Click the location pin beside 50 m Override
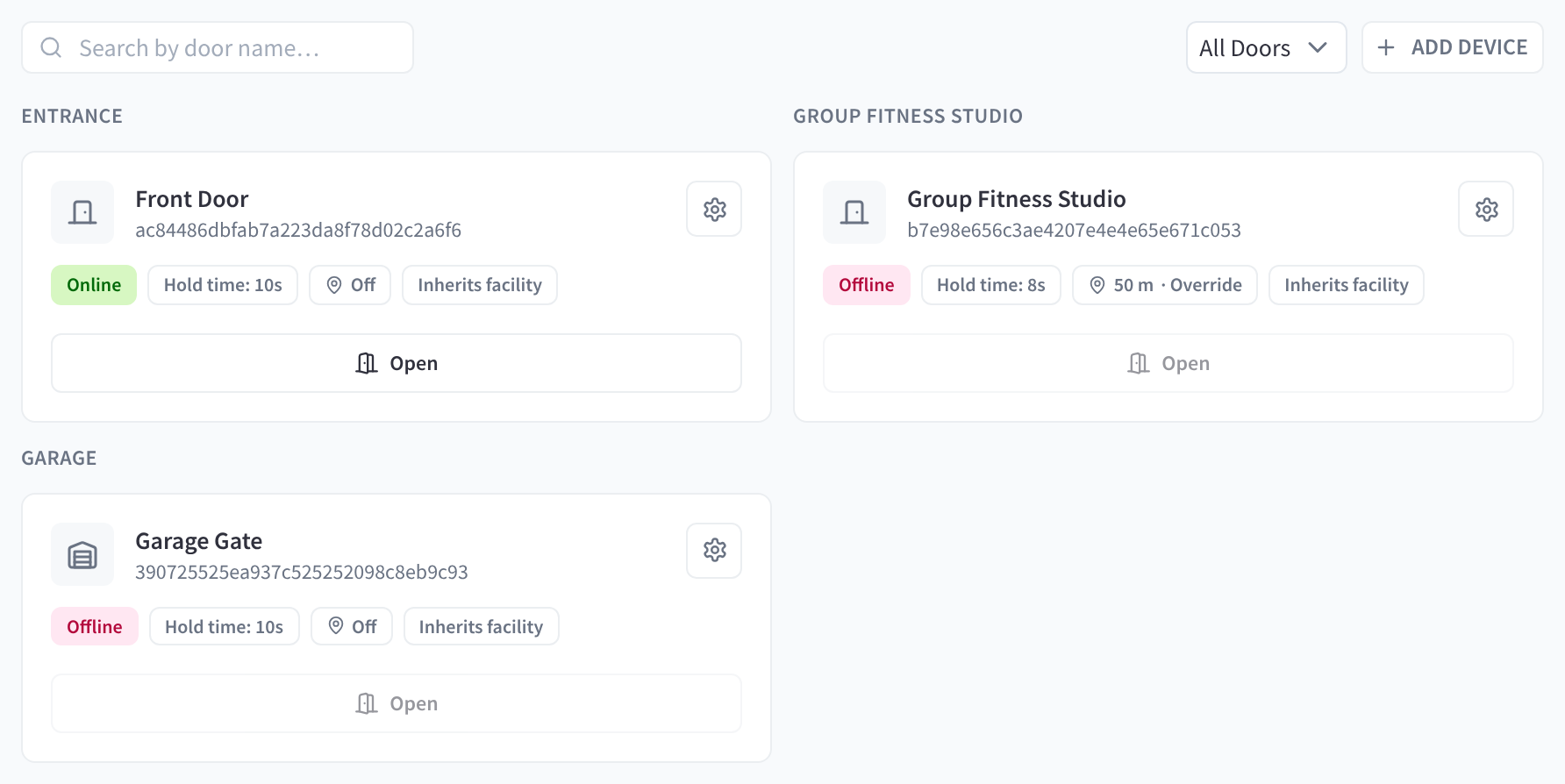The height and width of the screenshot is (784, 1565). click(1097, 285)
